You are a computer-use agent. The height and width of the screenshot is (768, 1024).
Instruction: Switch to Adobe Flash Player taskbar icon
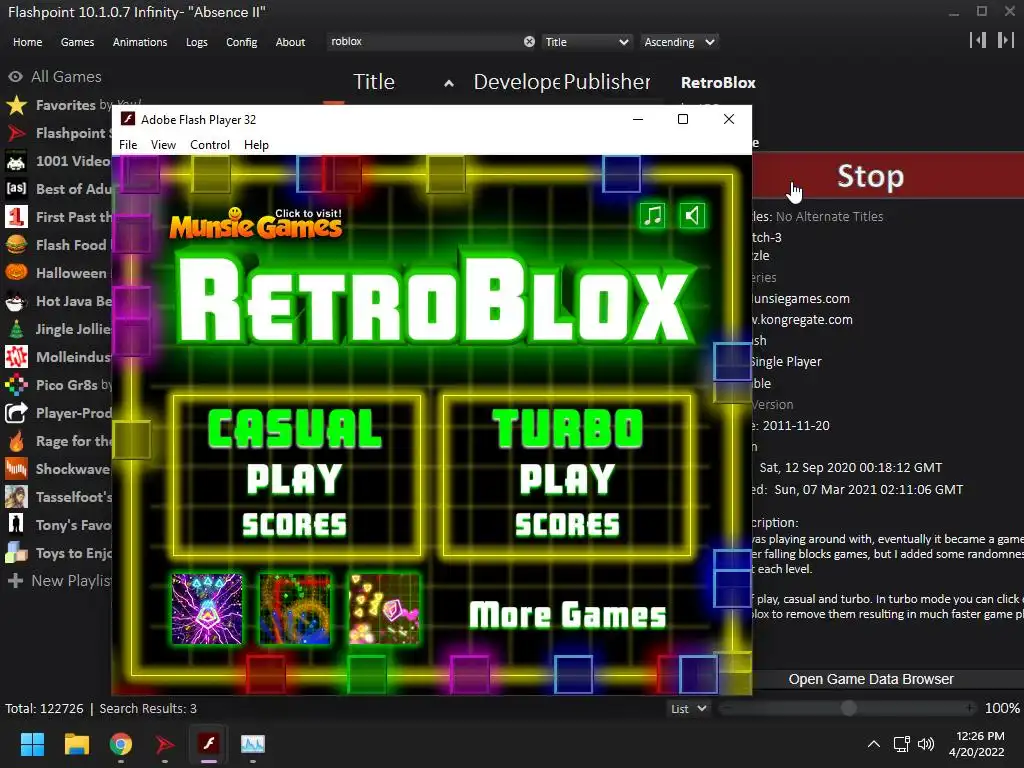point(209,744)
